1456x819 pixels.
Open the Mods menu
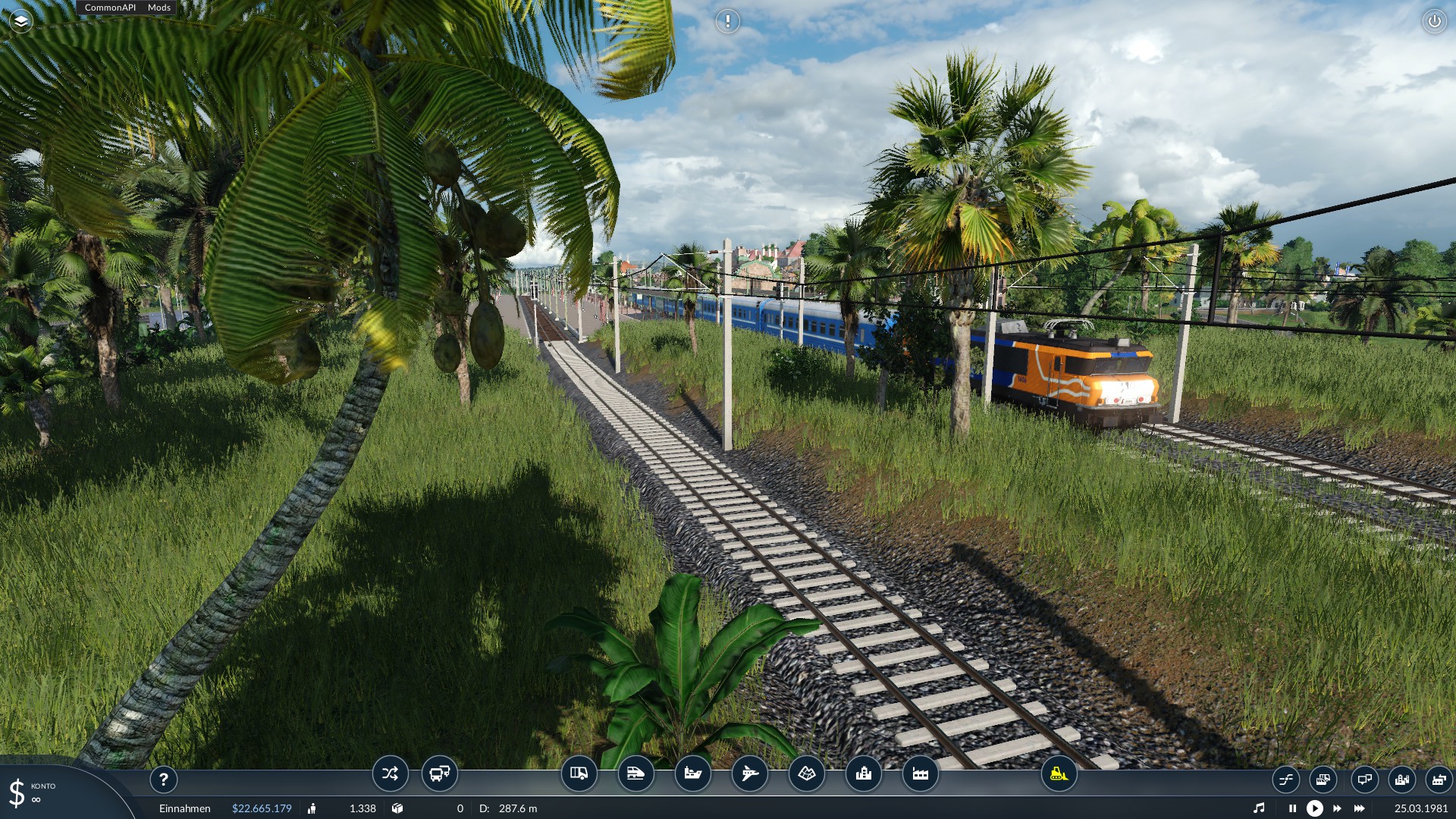coord(159,8)
